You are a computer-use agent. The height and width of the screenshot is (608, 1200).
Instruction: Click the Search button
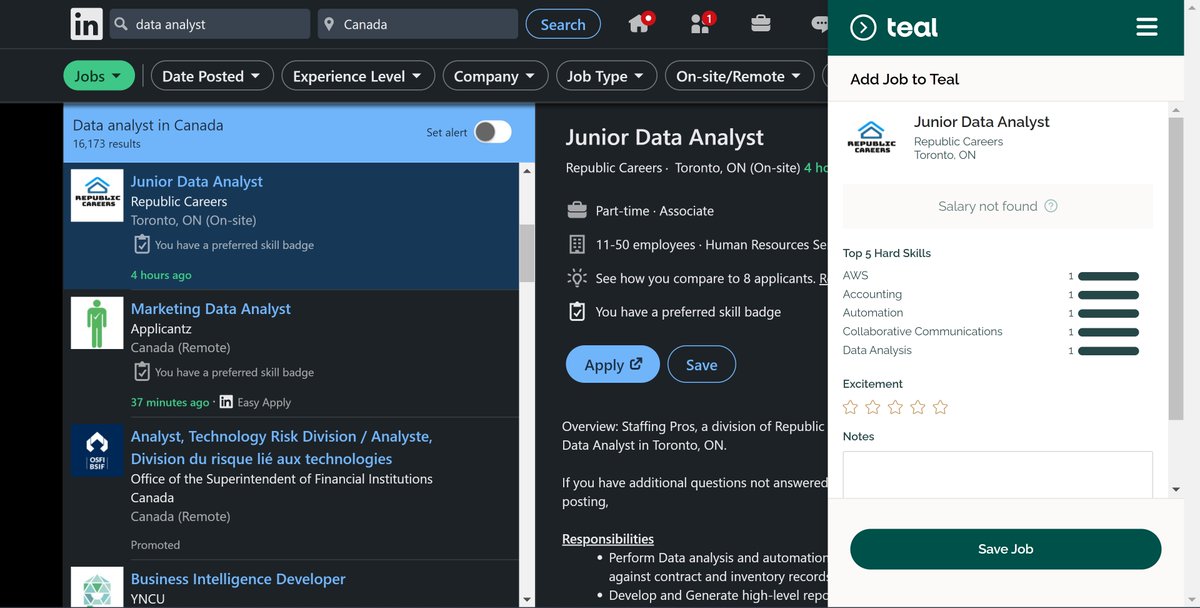click(x=563, y=24)
